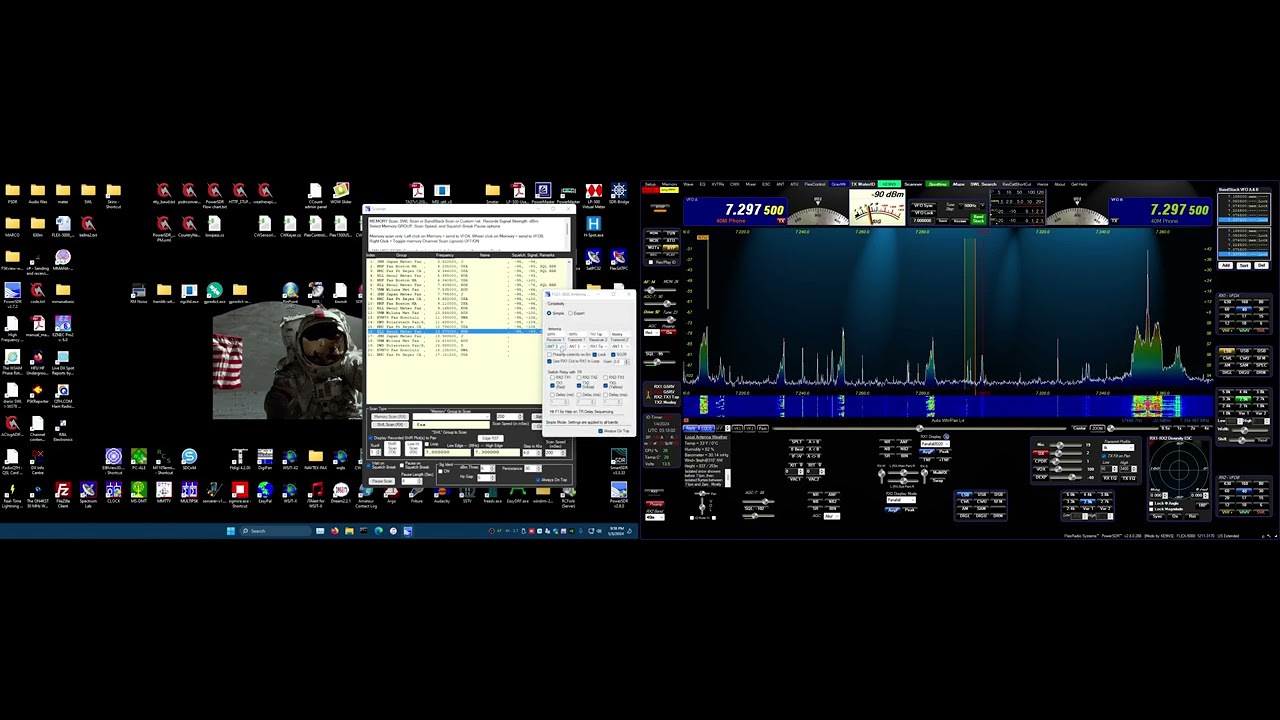The height and width of the screenshot is (720, 1280).
Task: Select the Expert complexity radio button
Action: (x=570, y=313)
